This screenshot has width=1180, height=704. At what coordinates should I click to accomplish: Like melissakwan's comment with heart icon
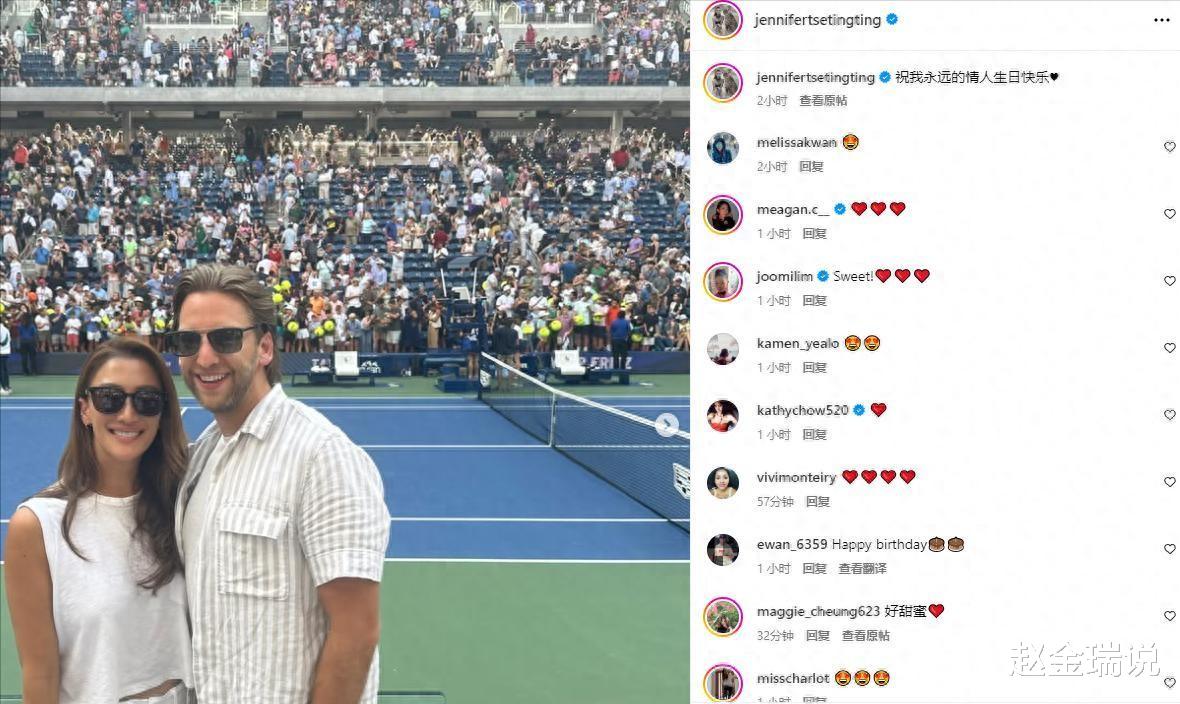click(1169, 147)
